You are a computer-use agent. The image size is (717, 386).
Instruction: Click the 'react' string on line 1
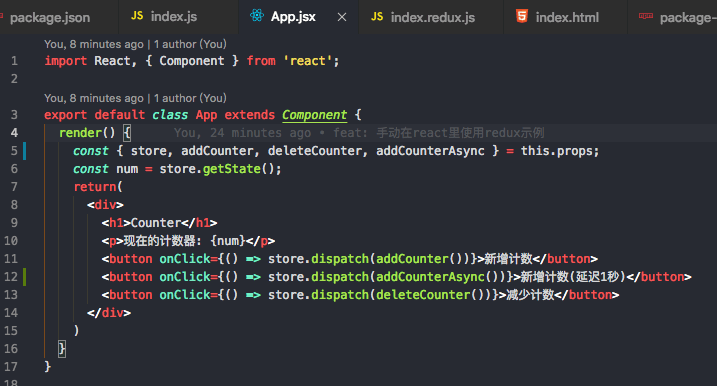point(308,61)
